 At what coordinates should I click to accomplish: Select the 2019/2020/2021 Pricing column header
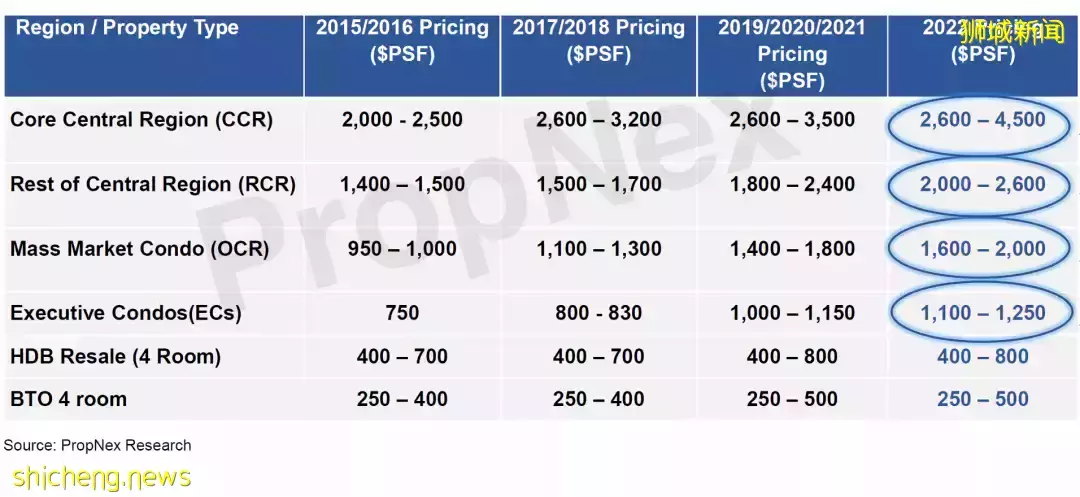click(792, 53)
